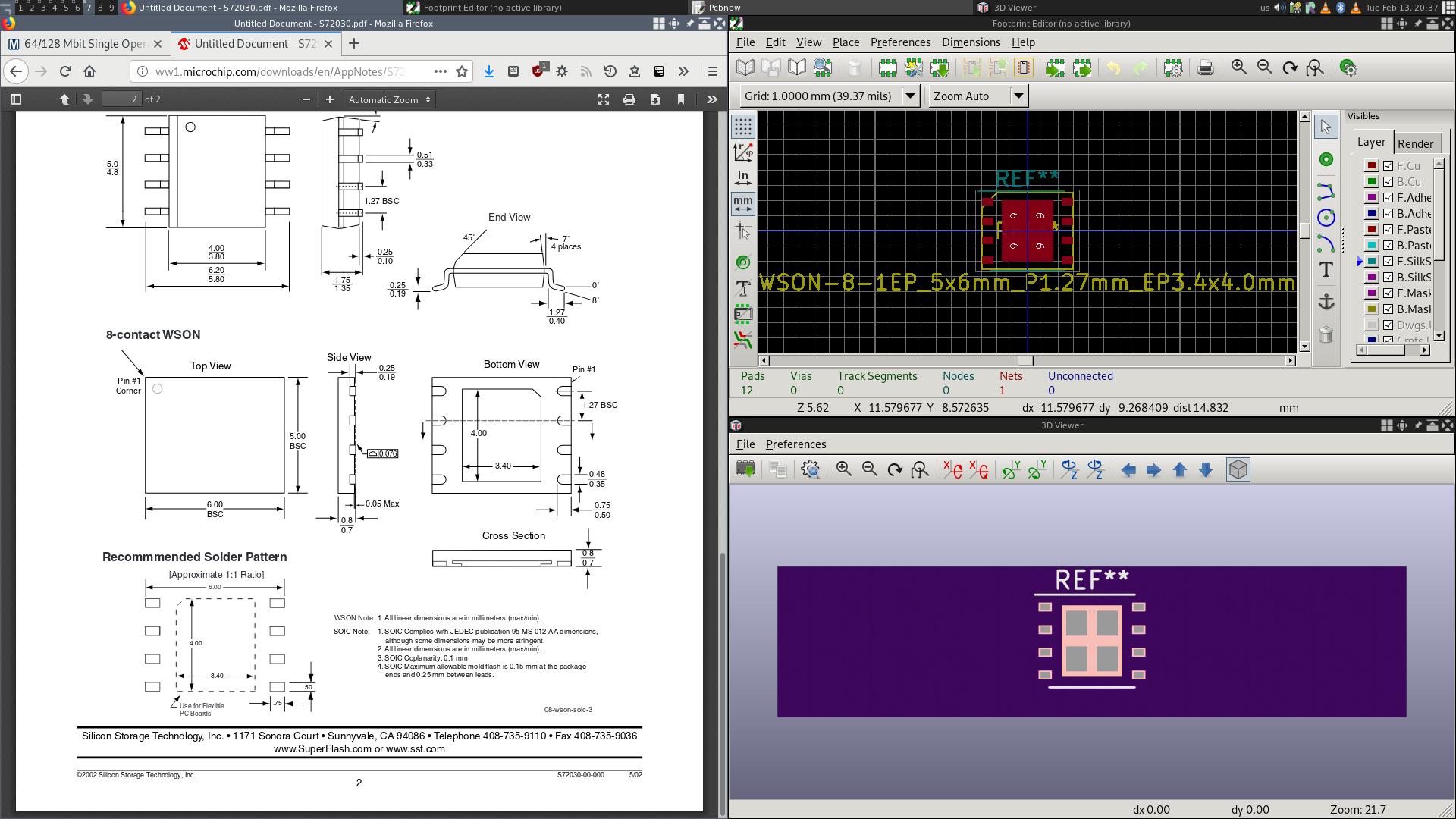Select the Add Pad tool

point(1326,159)
